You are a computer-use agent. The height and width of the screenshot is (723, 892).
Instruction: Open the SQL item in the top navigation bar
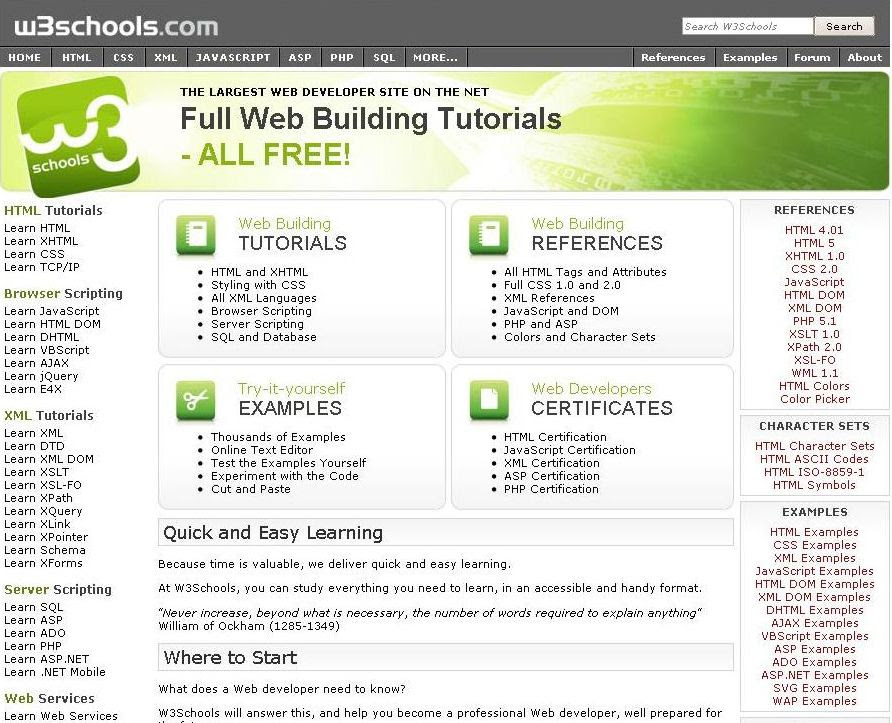[x=384, y=57]
